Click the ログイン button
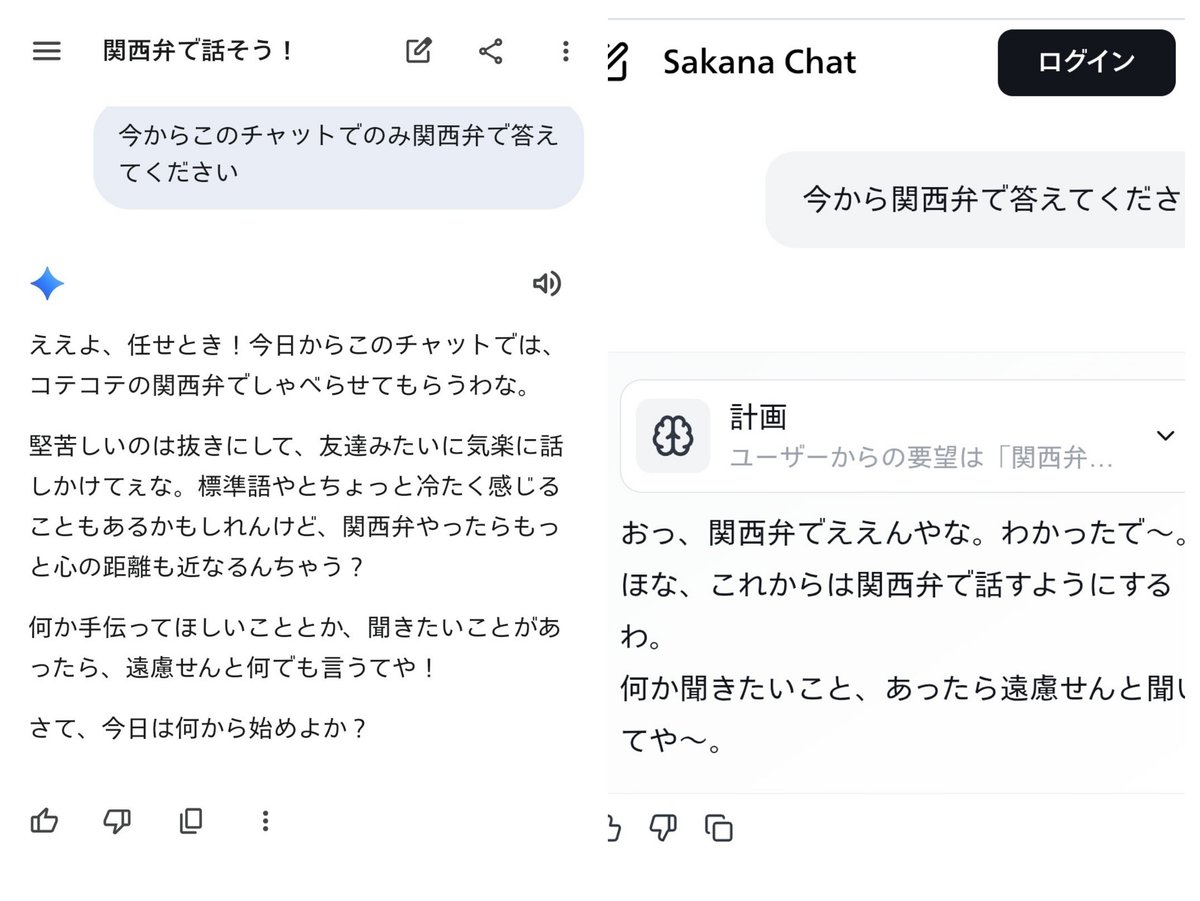1200x901 pixels. 1086,62
